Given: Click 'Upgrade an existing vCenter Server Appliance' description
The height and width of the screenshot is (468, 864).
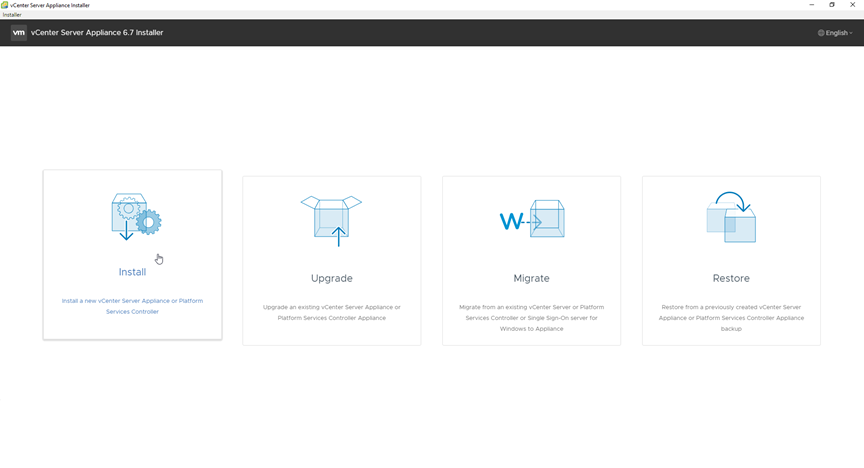Looking at the screenshot, I should coord(332,313).
